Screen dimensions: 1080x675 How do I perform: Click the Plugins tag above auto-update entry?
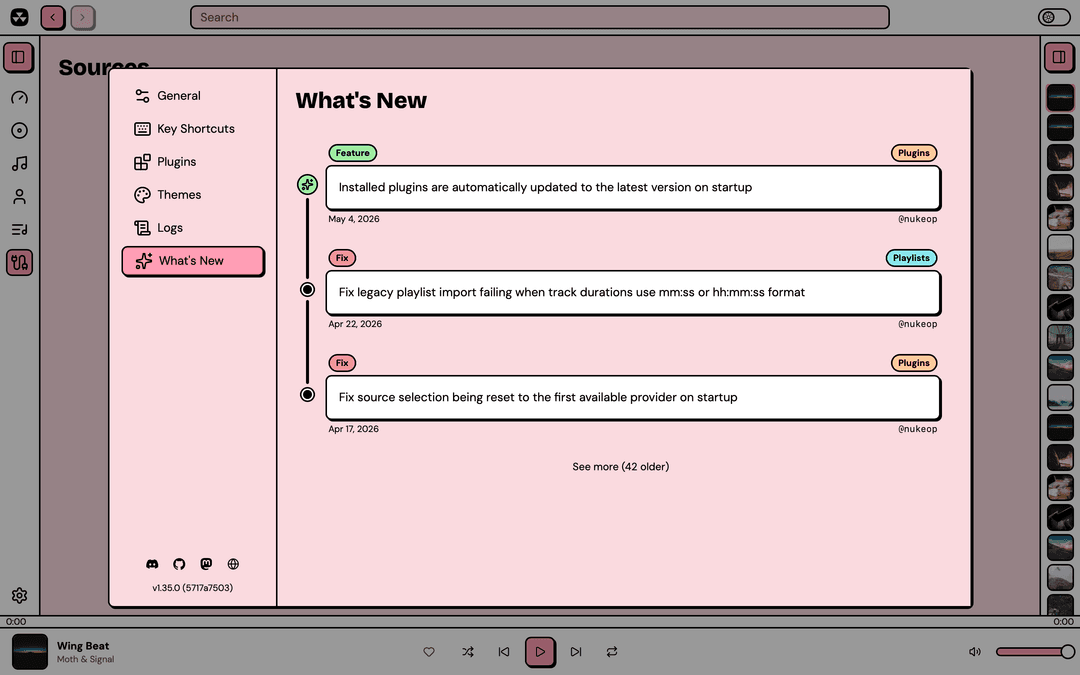click(913, 153)
